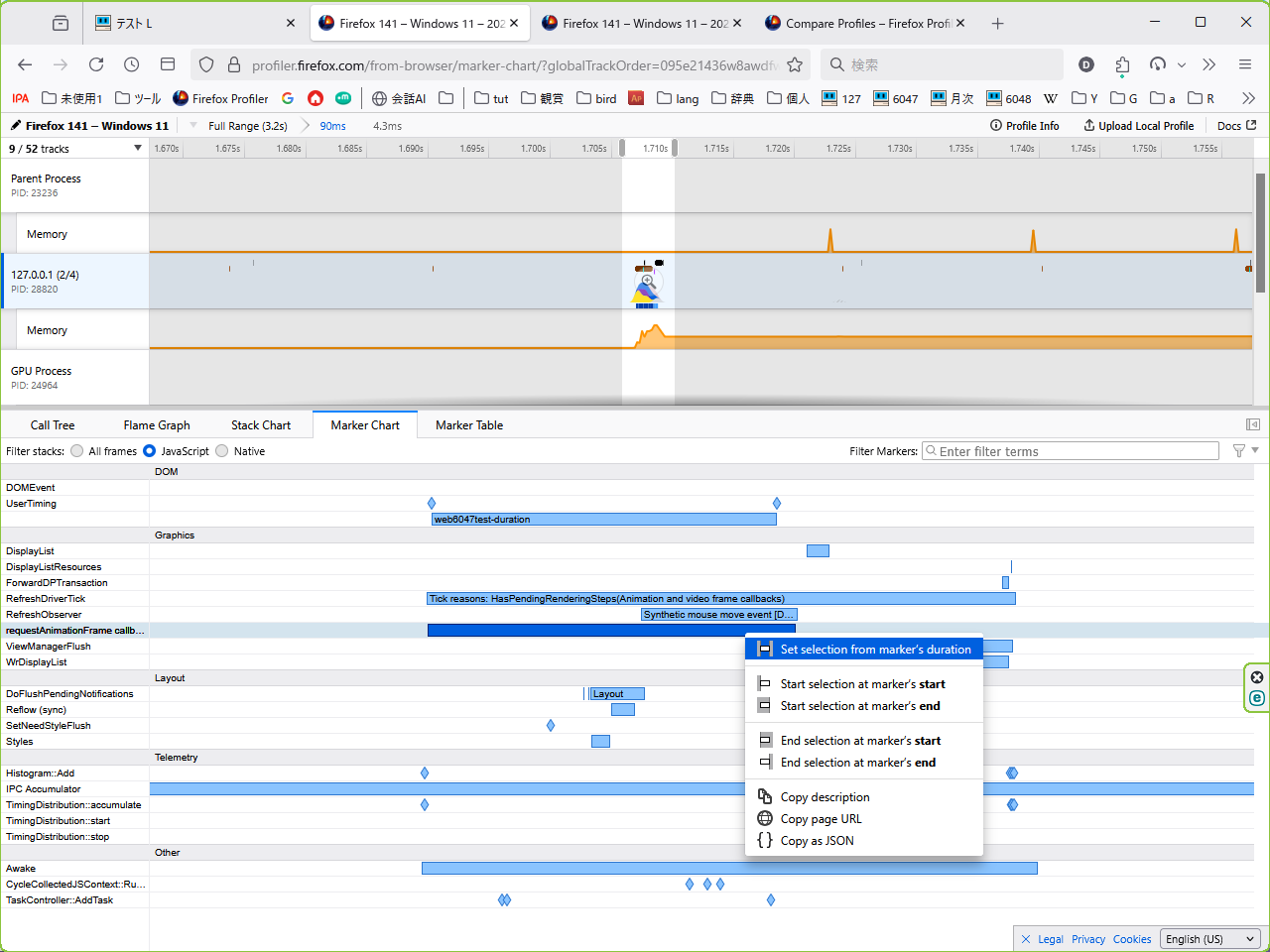Open Profile Info button
Screen dimensions: 1270x952
[x=1025, y=126]
